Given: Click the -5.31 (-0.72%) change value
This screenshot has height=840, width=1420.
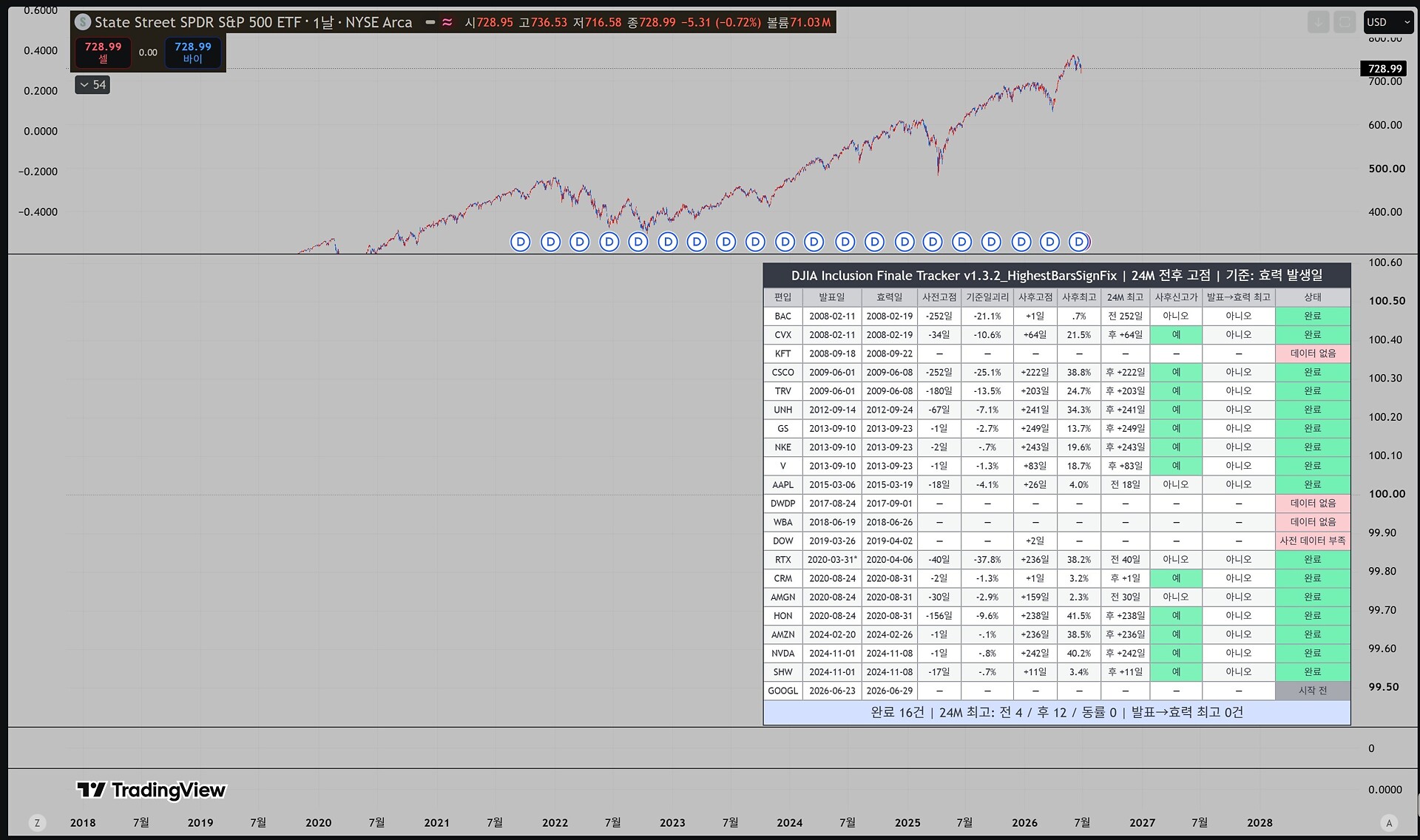Looking at the screenshot, I should (720, 22).
